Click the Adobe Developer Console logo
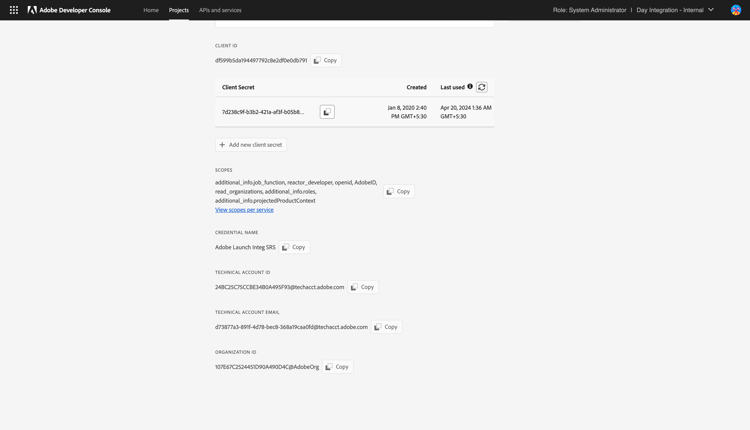 click(69, 10)
